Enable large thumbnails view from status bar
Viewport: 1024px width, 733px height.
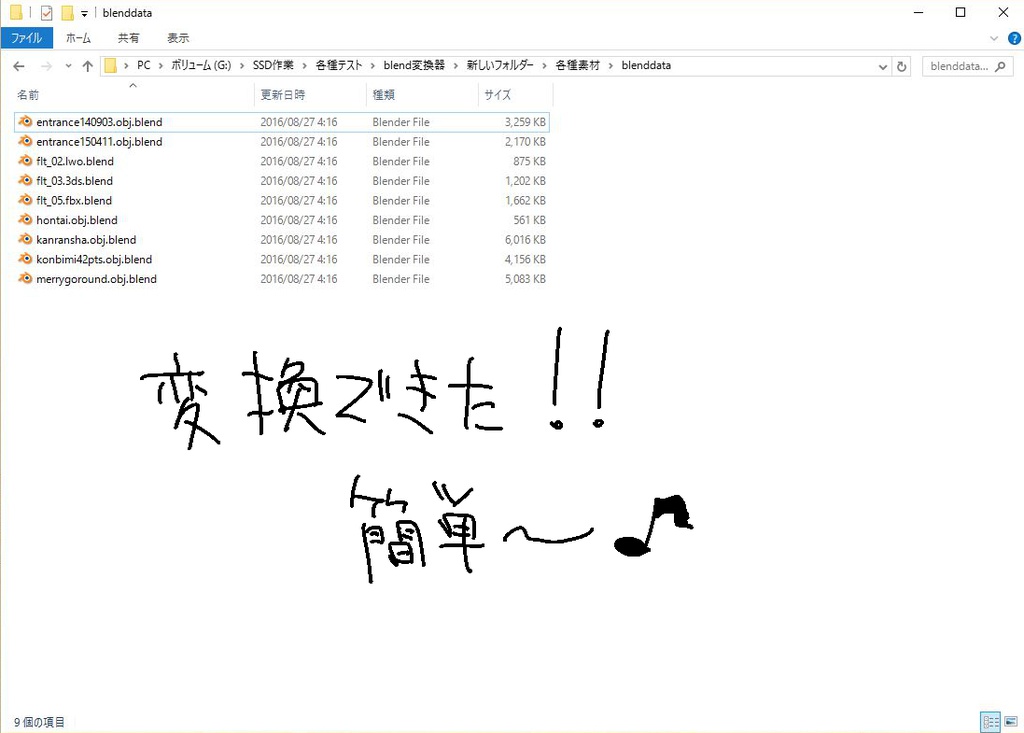coord(1010,721)
